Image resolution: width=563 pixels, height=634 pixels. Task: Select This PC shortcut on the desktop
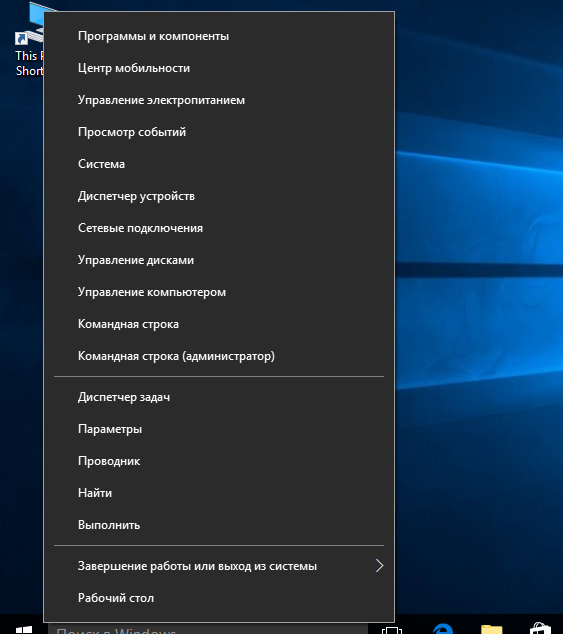pyautogui.click(x=28, y=38)
